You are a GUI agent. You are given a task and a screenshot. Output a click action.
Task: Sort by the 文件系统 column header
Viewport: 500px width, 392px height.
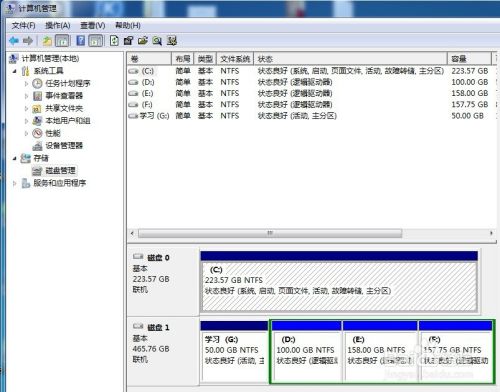point(235,59)
